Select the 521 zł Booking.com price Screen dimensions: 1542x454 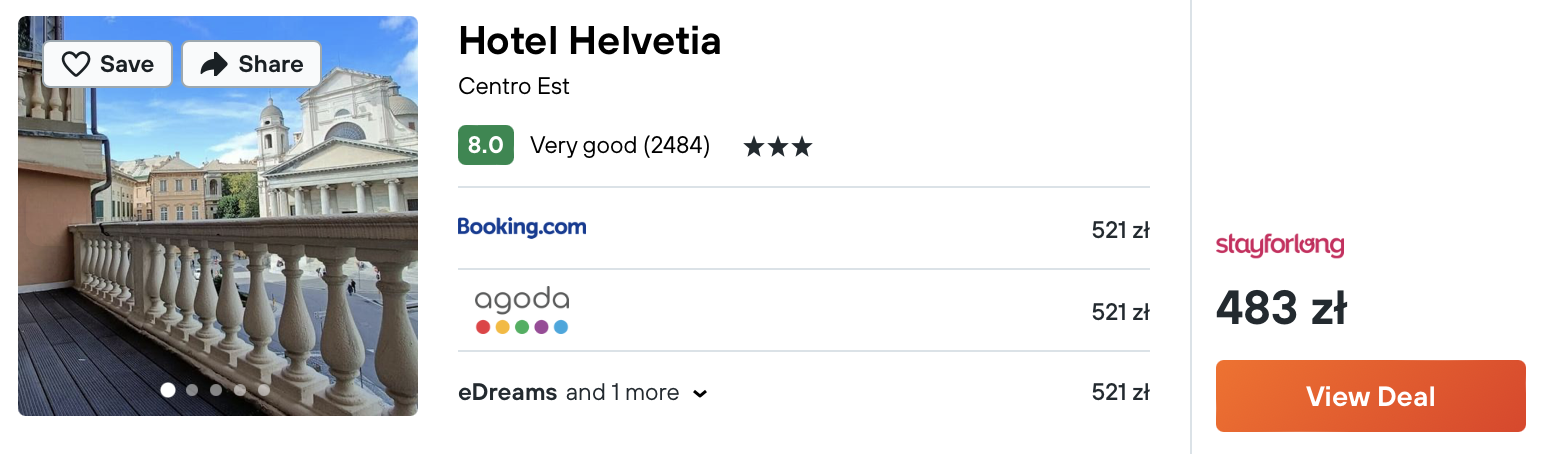pyautogui.click(x=1121, y=230)
